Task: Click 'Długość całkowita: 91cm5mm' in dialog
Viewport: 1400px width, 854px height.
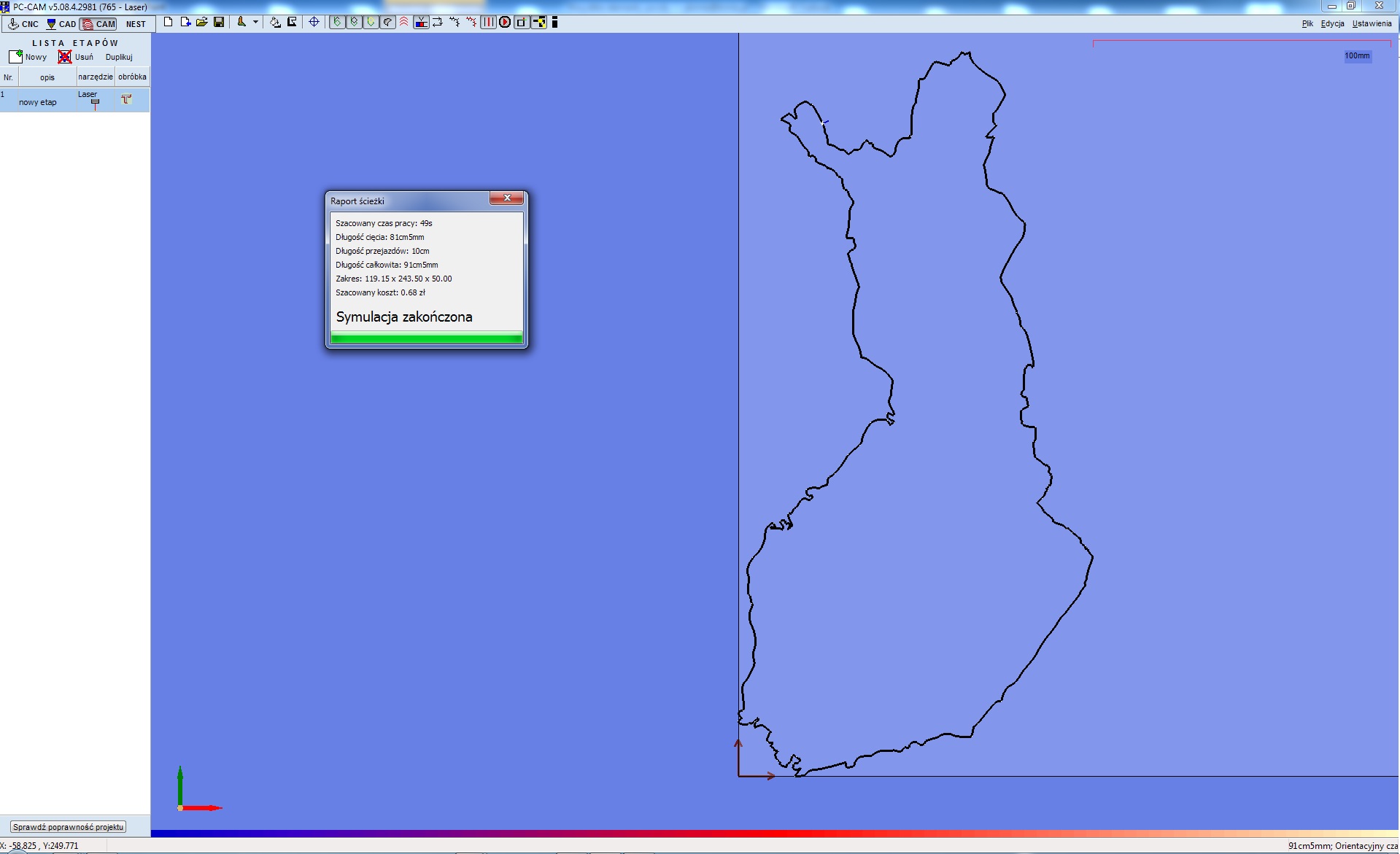Action: pyautogui.click(x=387, y=265)
